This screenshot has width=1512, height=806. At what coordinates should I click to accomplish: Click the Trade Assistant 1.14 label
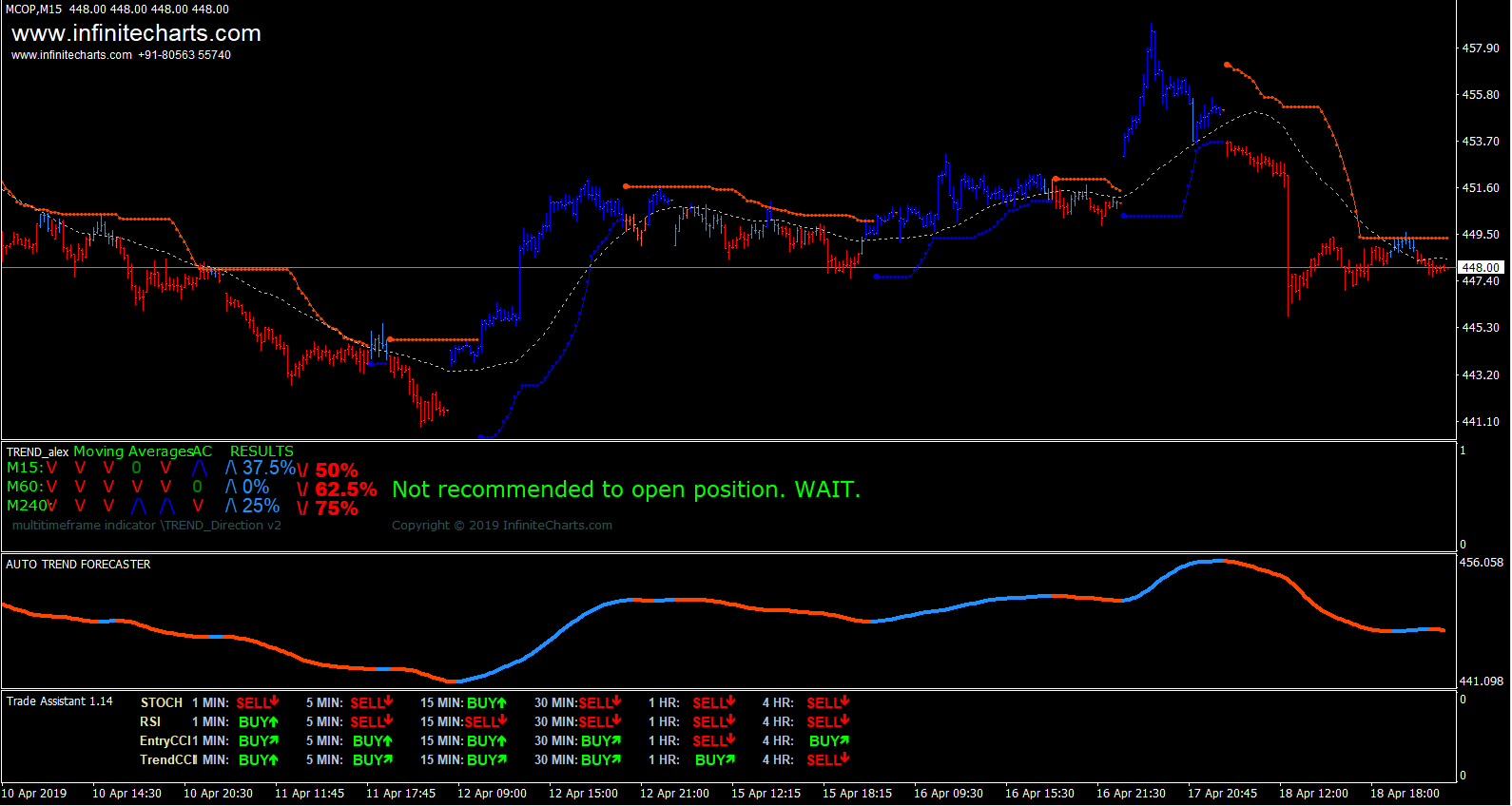(x=59, y=701)
